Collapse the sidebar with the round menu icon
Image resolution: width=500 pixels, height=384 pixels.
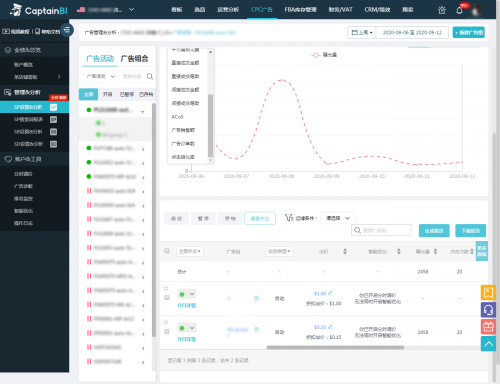pos(67,30)
